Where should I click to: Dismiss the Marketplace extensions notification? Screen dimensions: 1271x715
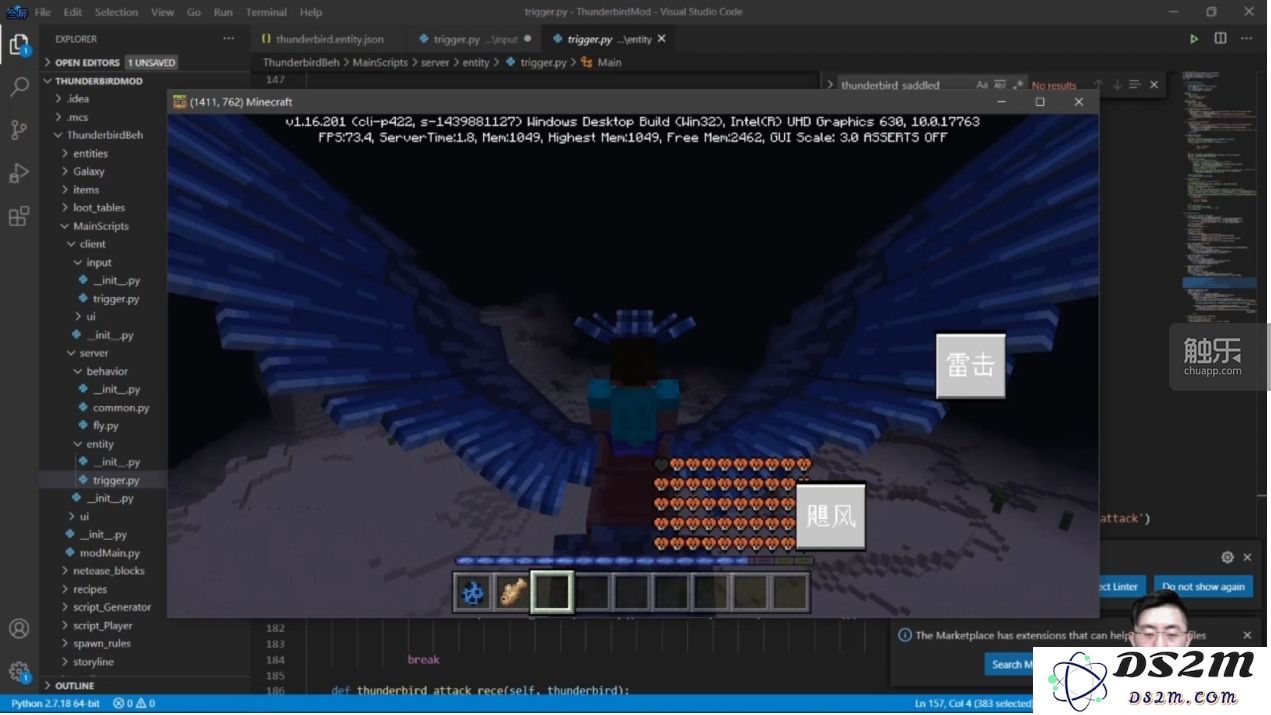(1247, 635)
